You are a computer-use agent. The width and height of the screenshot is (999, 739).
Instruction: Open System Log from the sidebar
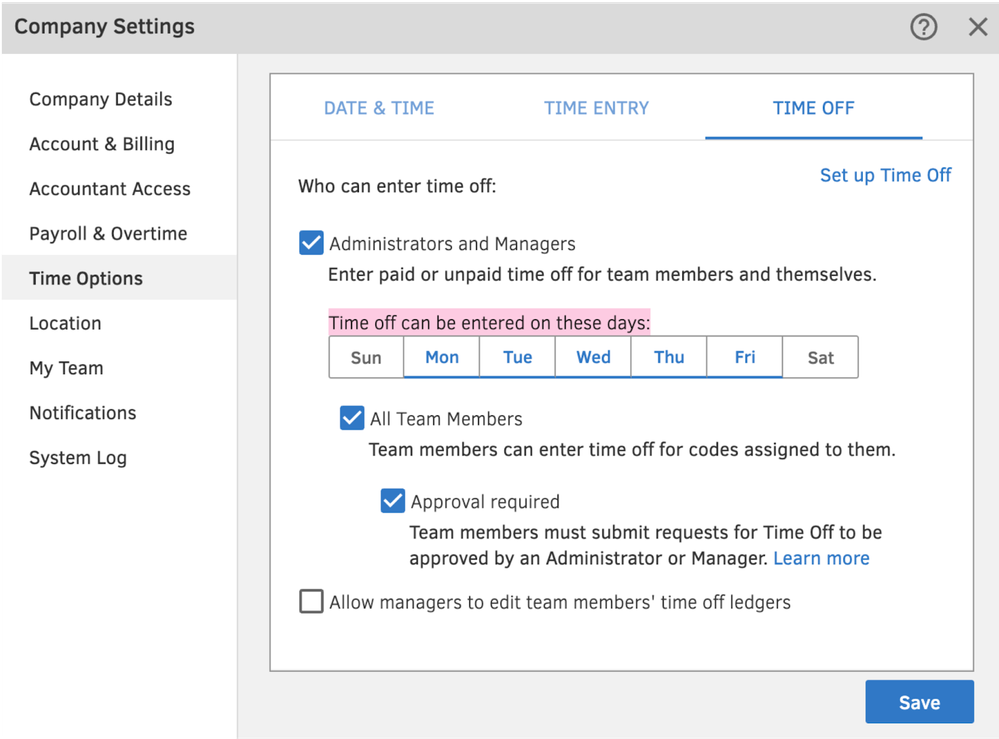pos(78,457)
